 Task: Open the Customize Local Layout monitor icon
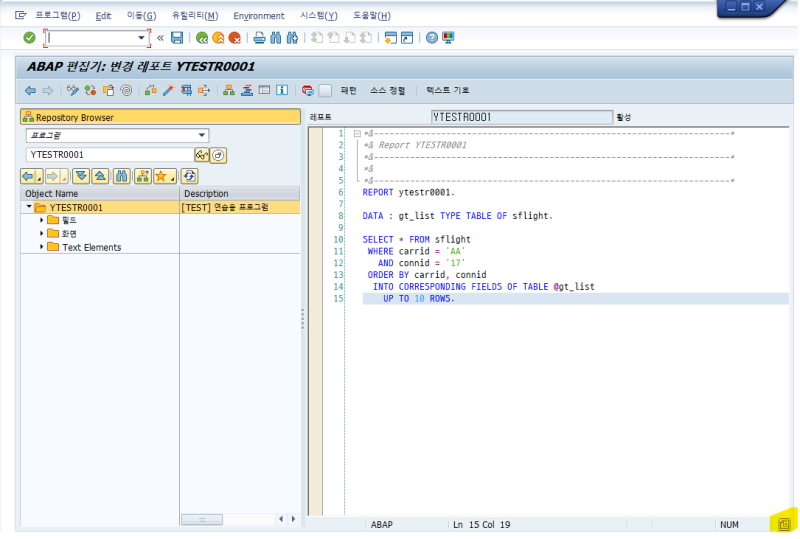448,38
